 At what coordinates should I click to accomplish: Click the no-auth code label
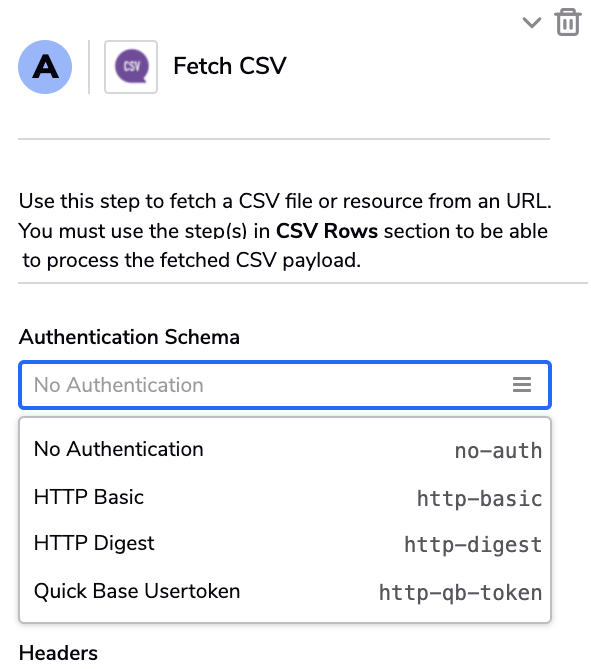coord(498,451)
